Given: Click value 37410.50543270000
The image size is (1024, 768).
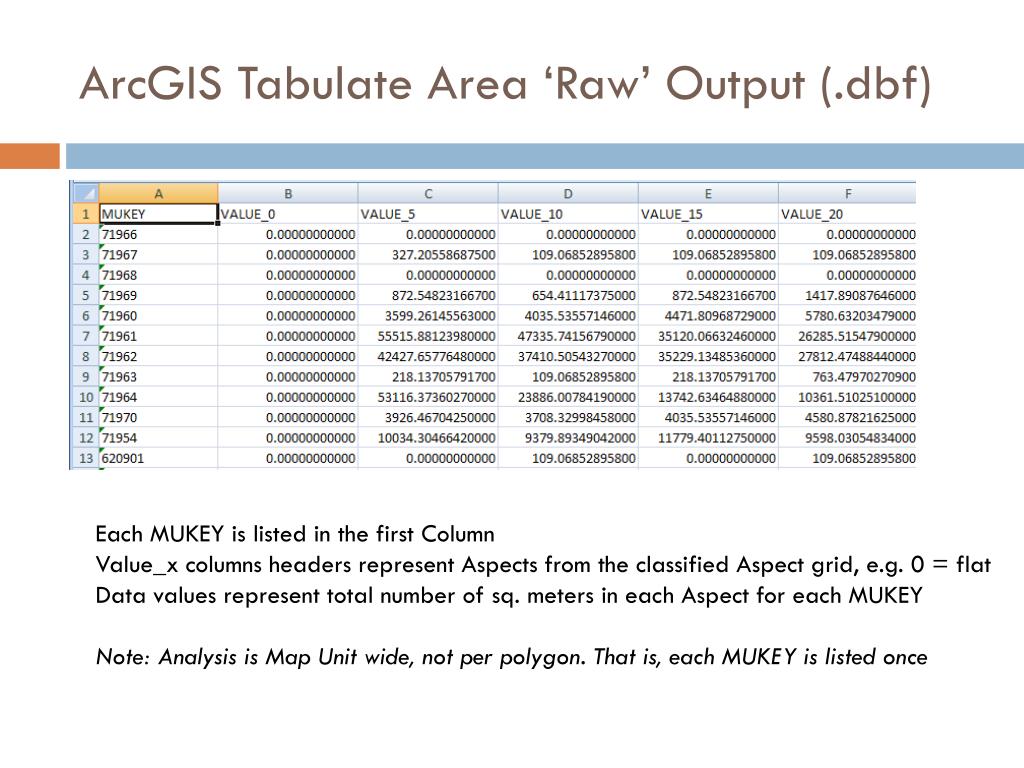Looking at the screenshot, I should pos(568,357).
